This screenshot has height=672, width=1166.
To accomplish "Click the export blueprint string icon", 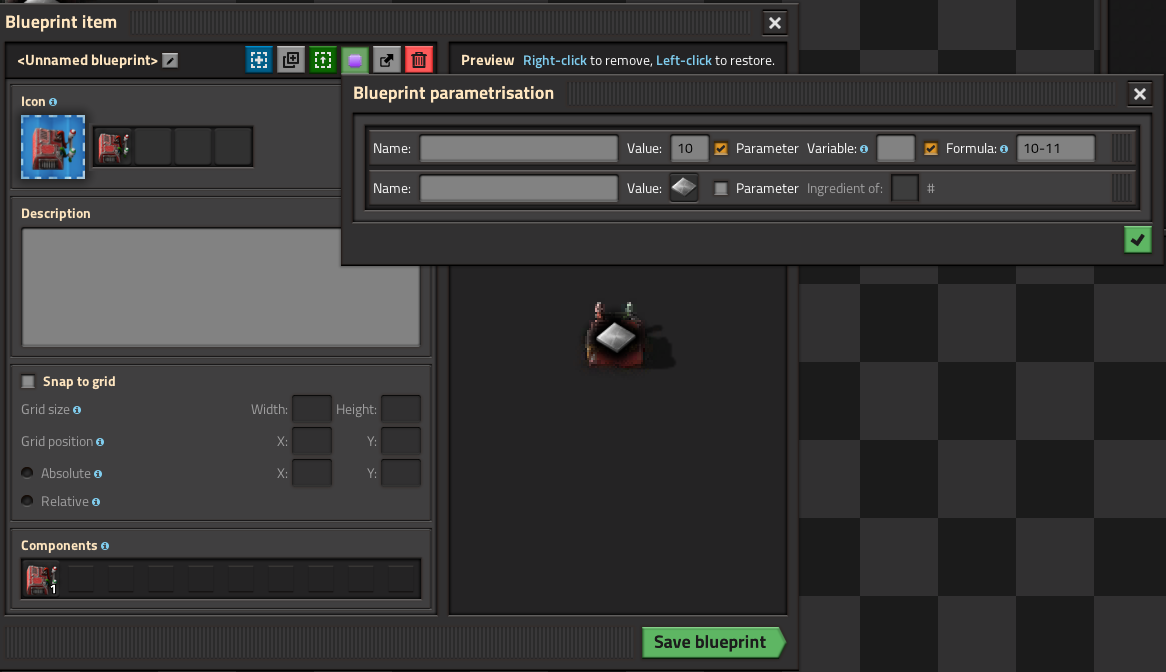I will 387,60.
